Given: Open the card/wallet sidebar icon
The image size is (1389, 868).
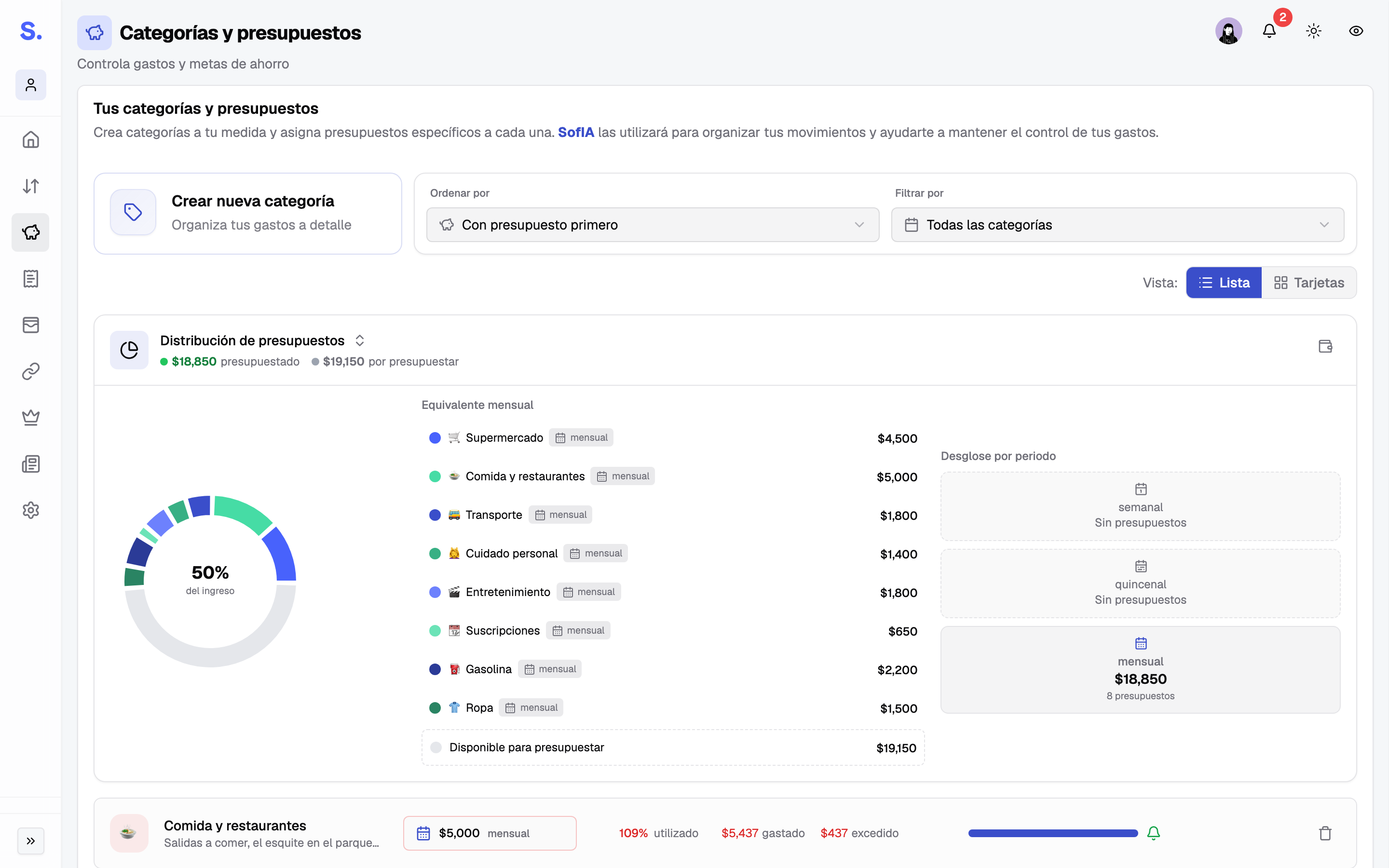Looking at the screenshot, I should tap(31, 325).
